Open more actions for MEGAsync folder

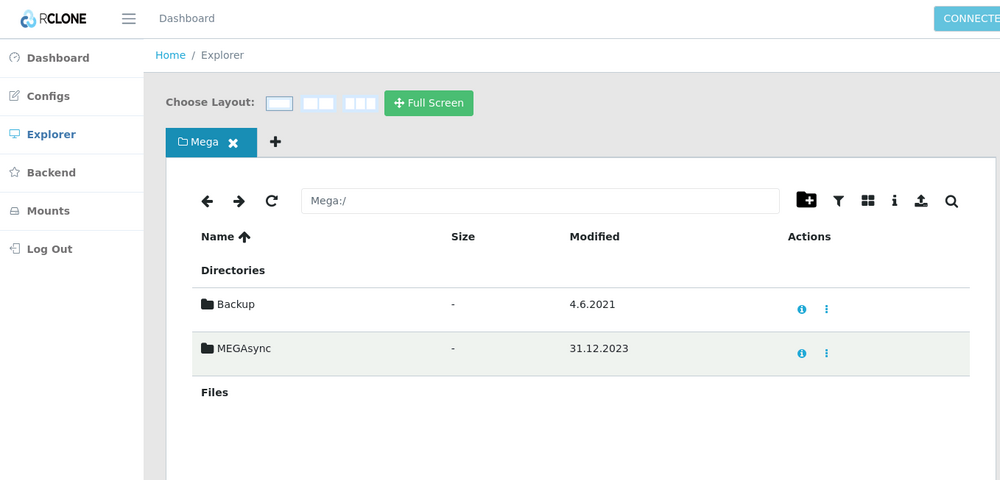pos(827,353)
